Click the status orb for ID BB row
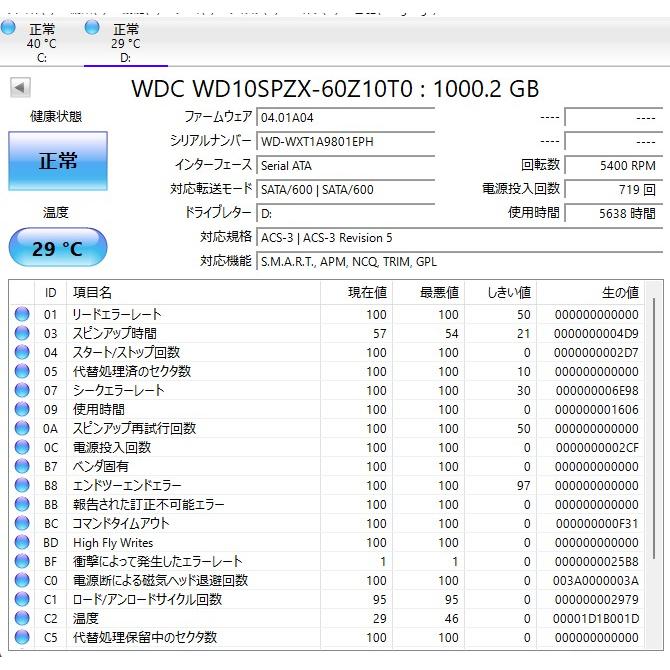Image resolution: width=670 pixels, height=670 pixels. (x=22, y=504)
